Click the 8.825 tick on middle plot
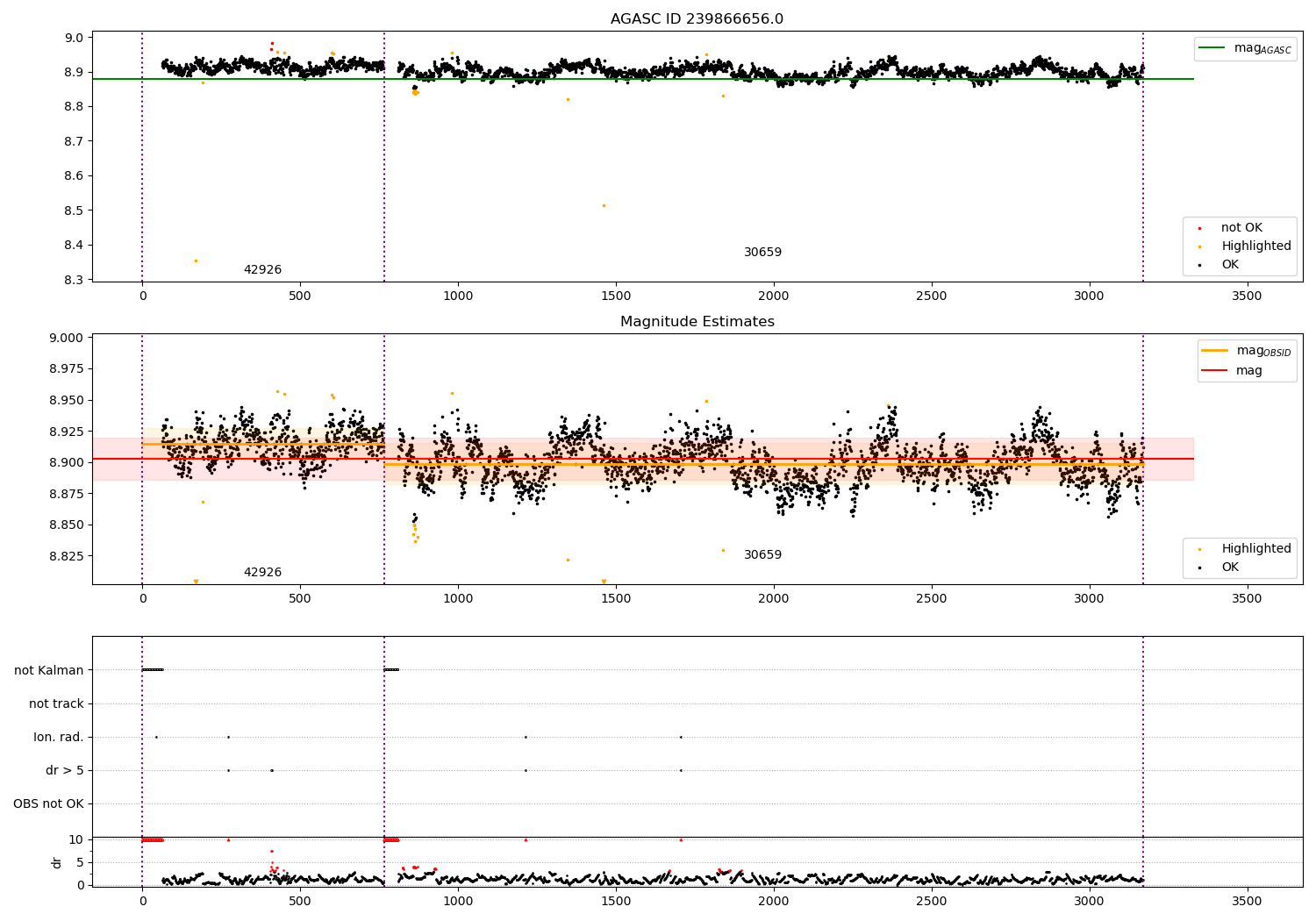Viewport: 1316px width, 921px height. pyautogui.click(x=67, y=556)
